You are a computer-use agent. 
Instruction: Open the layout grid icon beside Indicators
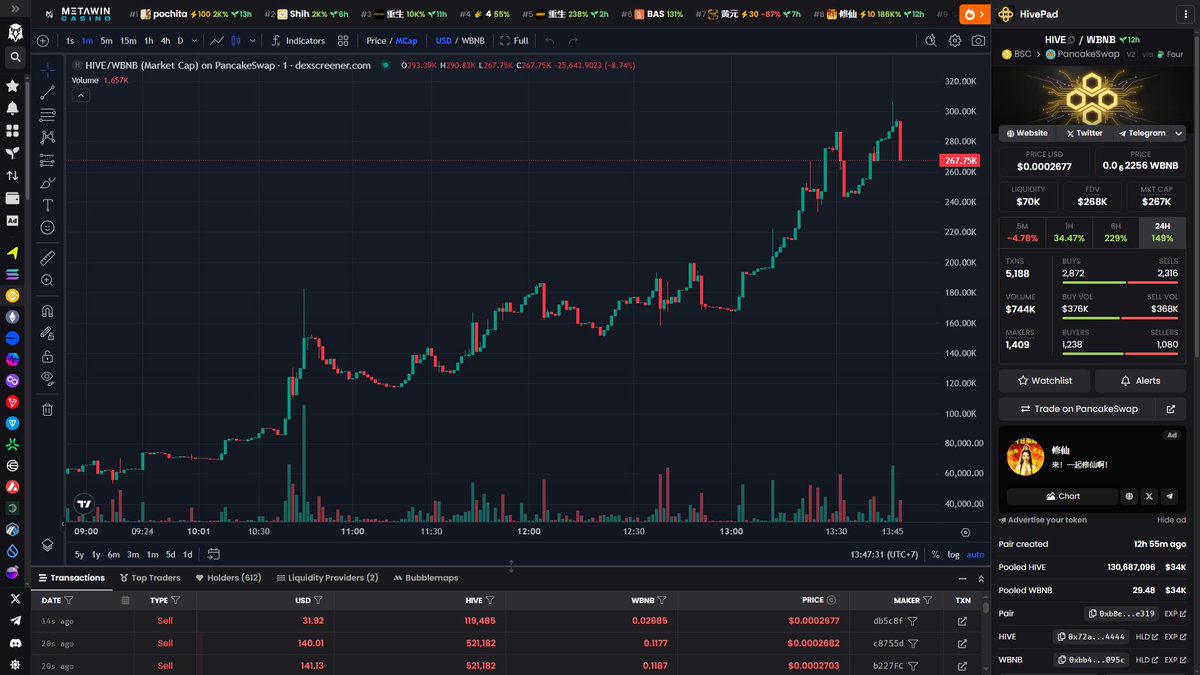(x=343, y=41)
